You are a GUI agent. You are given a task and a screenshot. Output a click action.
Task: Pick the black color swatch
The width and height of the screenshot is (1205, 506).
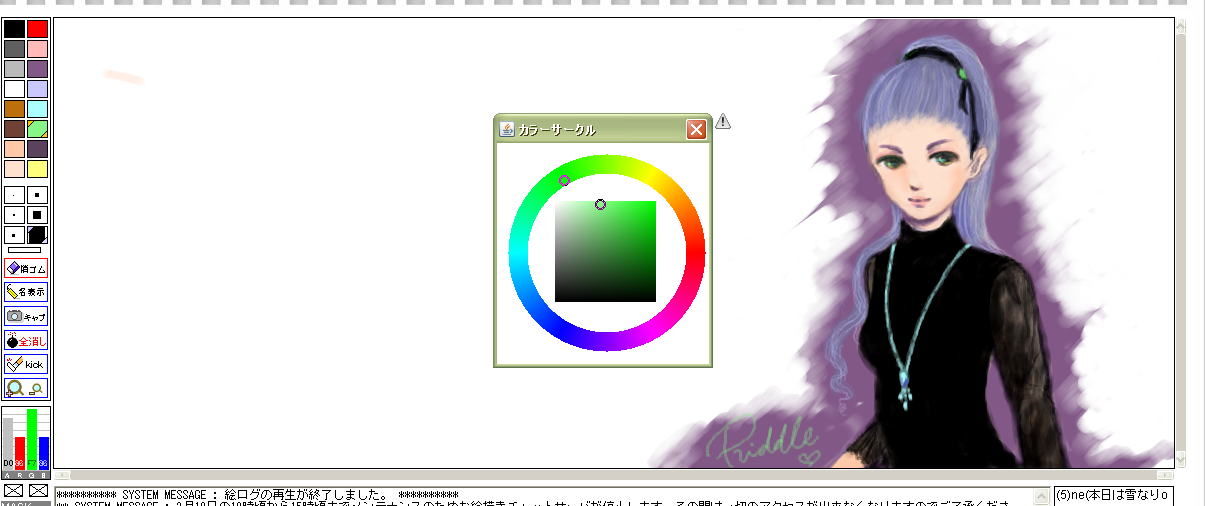point(14,29)
